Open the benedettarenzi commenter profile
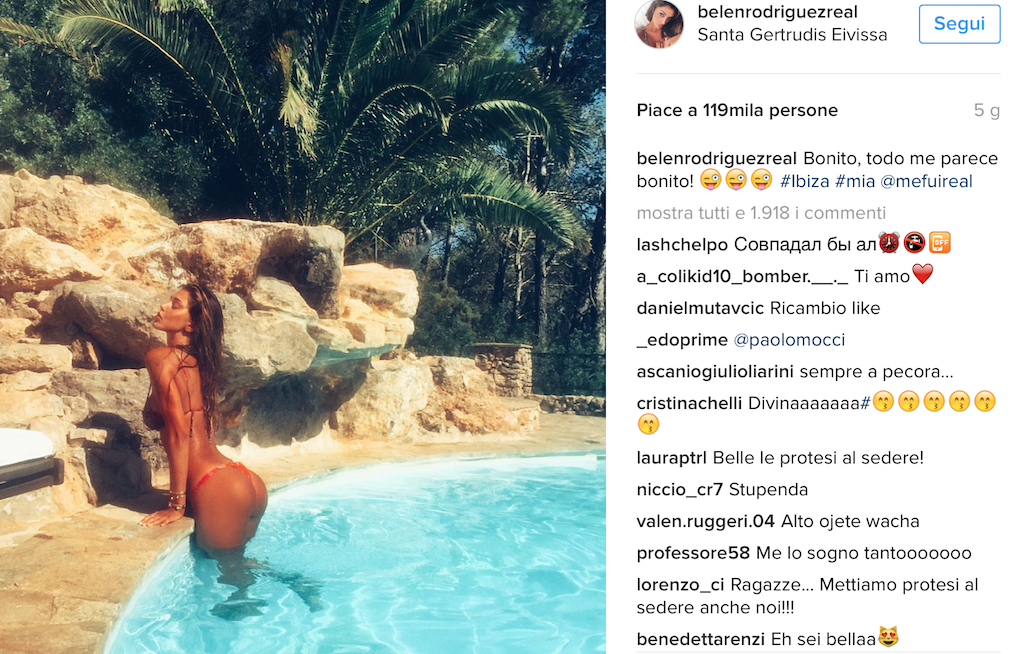 coord(700,639)
